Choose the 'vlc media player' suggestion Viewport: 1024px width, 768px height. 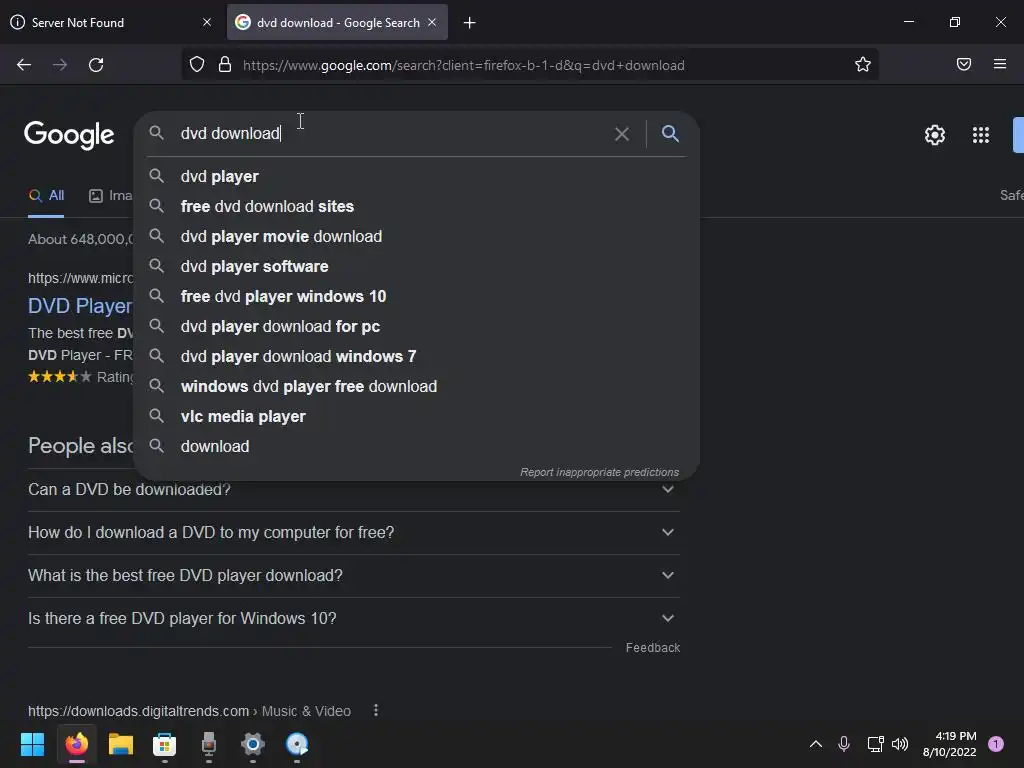[417, 417]
